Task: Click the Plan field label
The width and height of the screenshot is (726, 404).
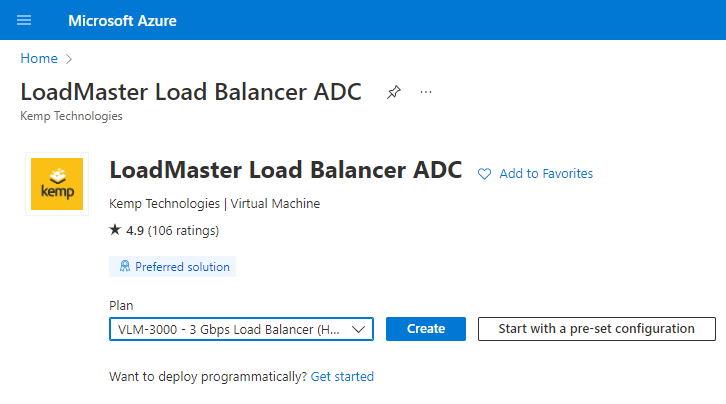Action: pos(121,305)
